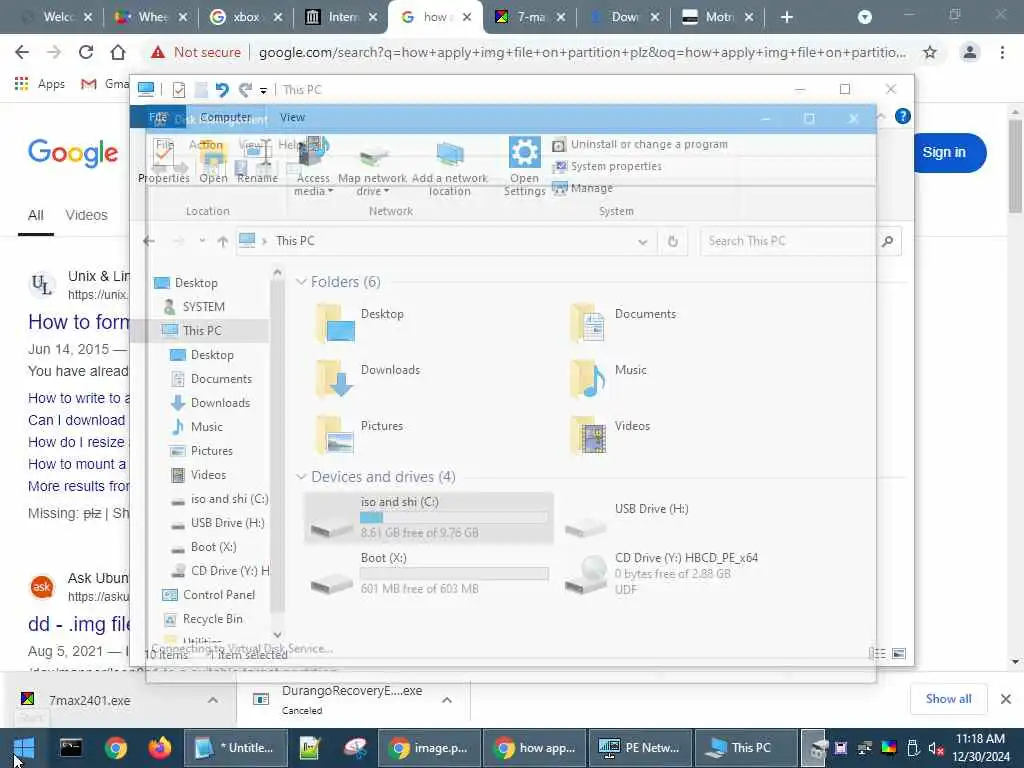Click the Open Settings gear in the ribbon
The image size is (1024, 768).
[x=524, y=166]
